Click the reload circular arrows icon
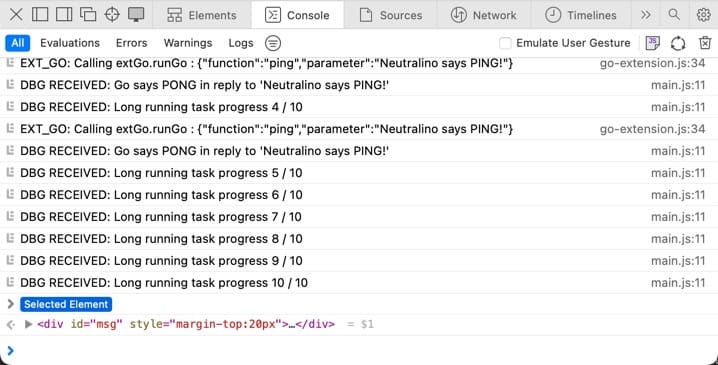 coord(678,43)
